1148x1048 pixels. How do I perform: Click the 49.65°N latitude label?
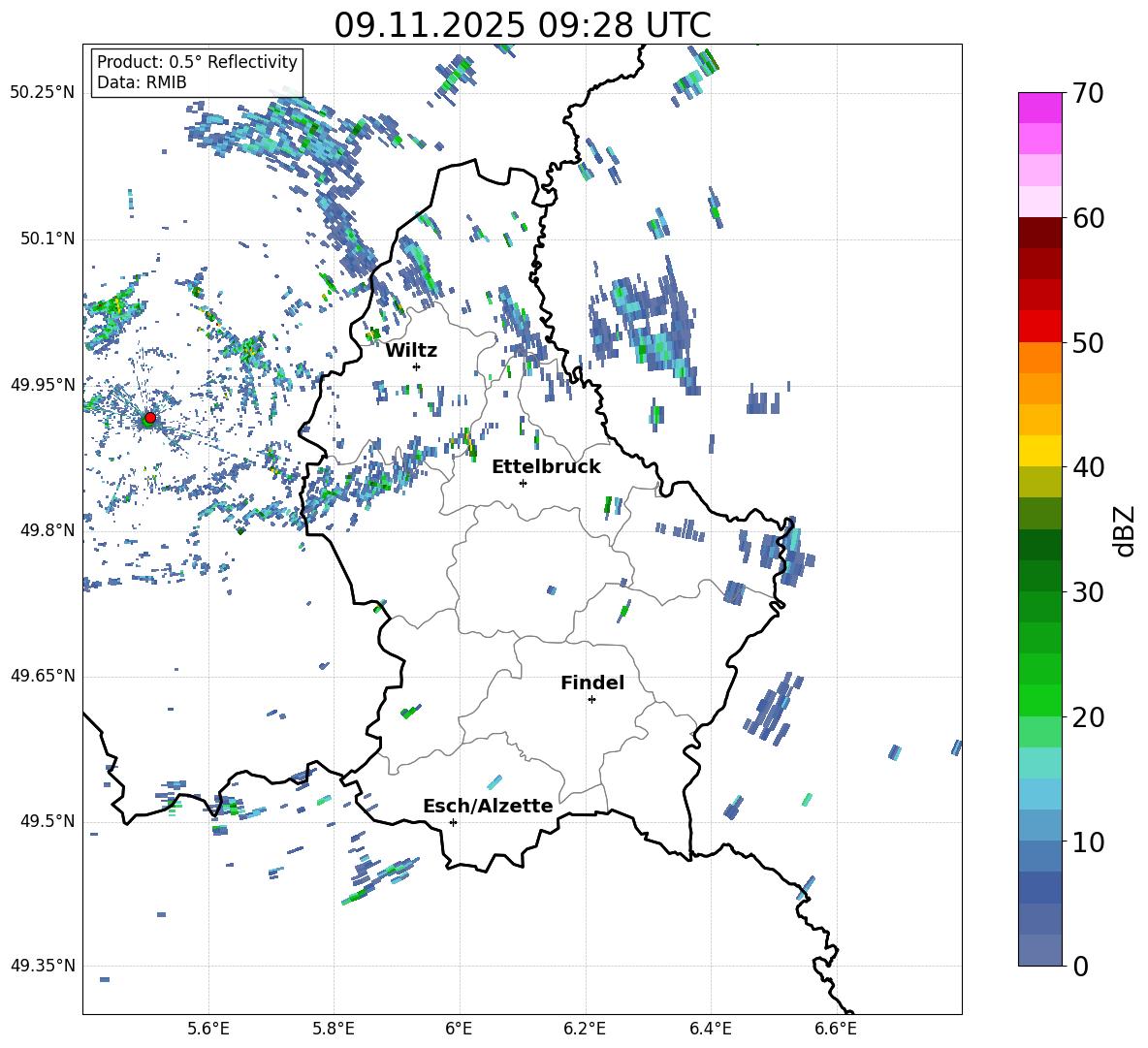43,676
